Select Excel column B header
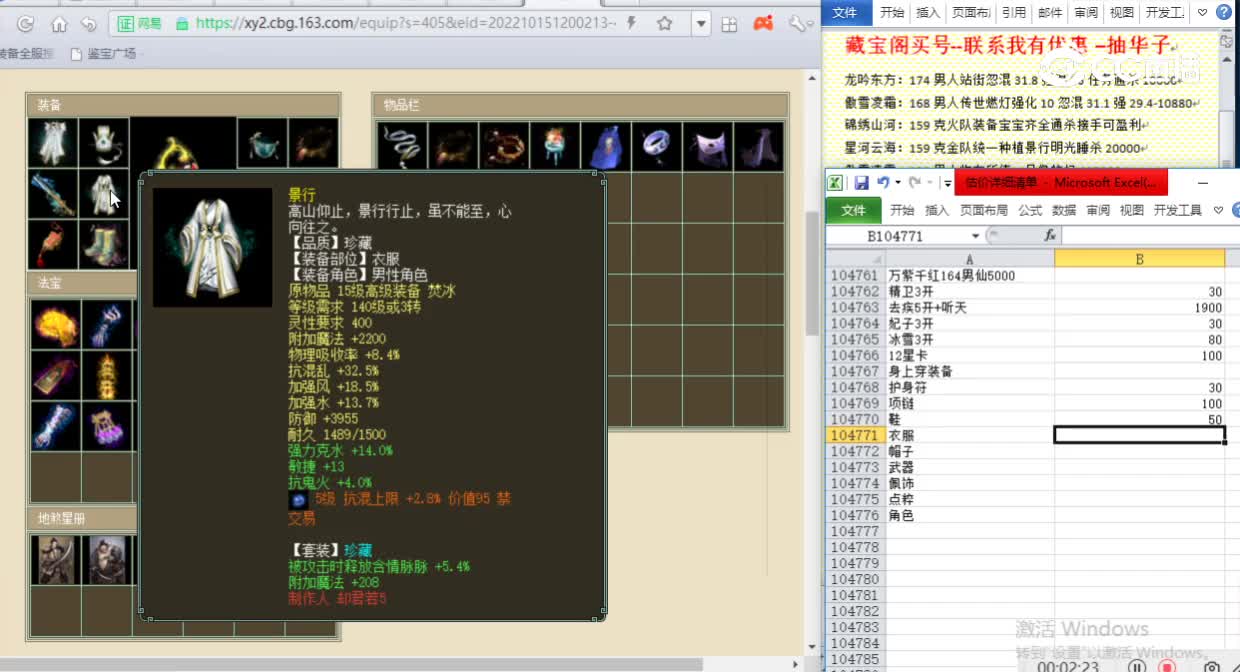This screenshot has width=1240, height=672. tap(1139, 260)
